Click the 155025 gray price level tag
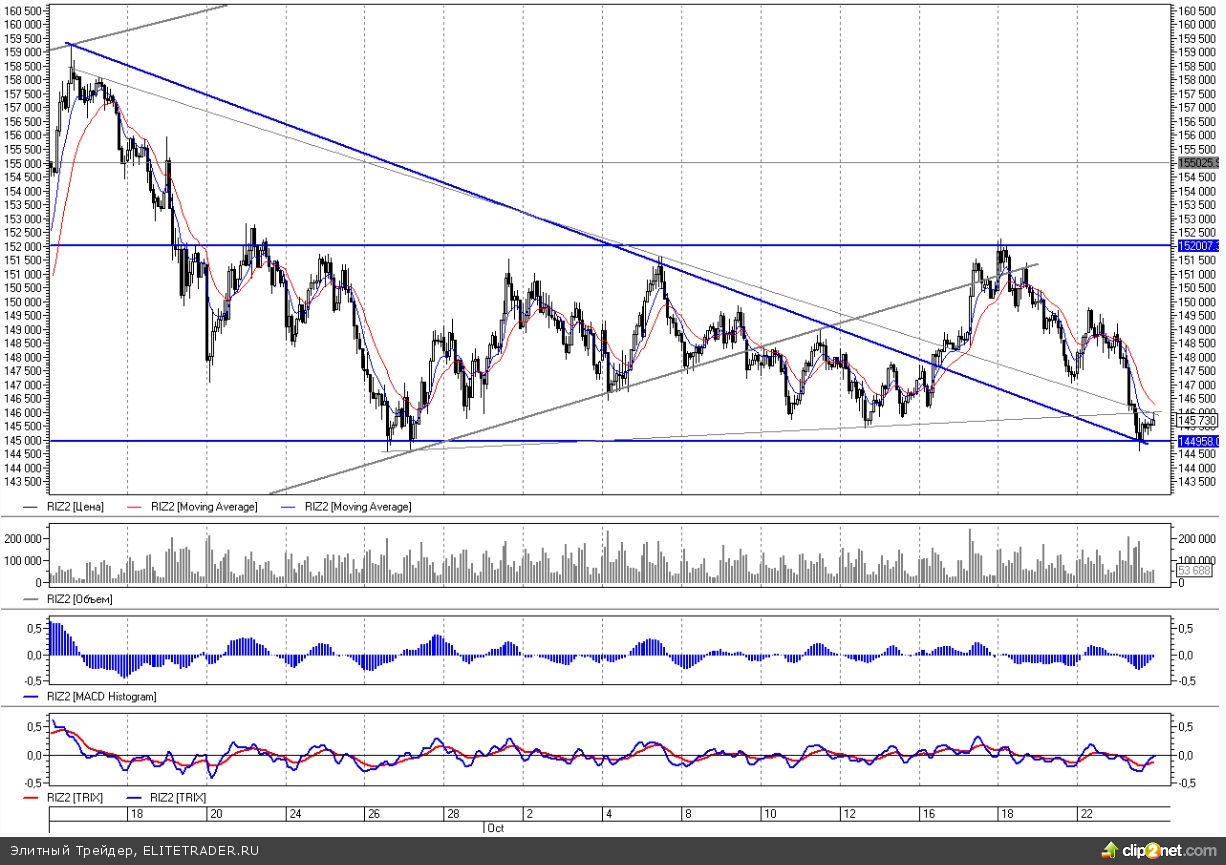This screenshot has width=1226, height=865. [x=1196, y=162]
